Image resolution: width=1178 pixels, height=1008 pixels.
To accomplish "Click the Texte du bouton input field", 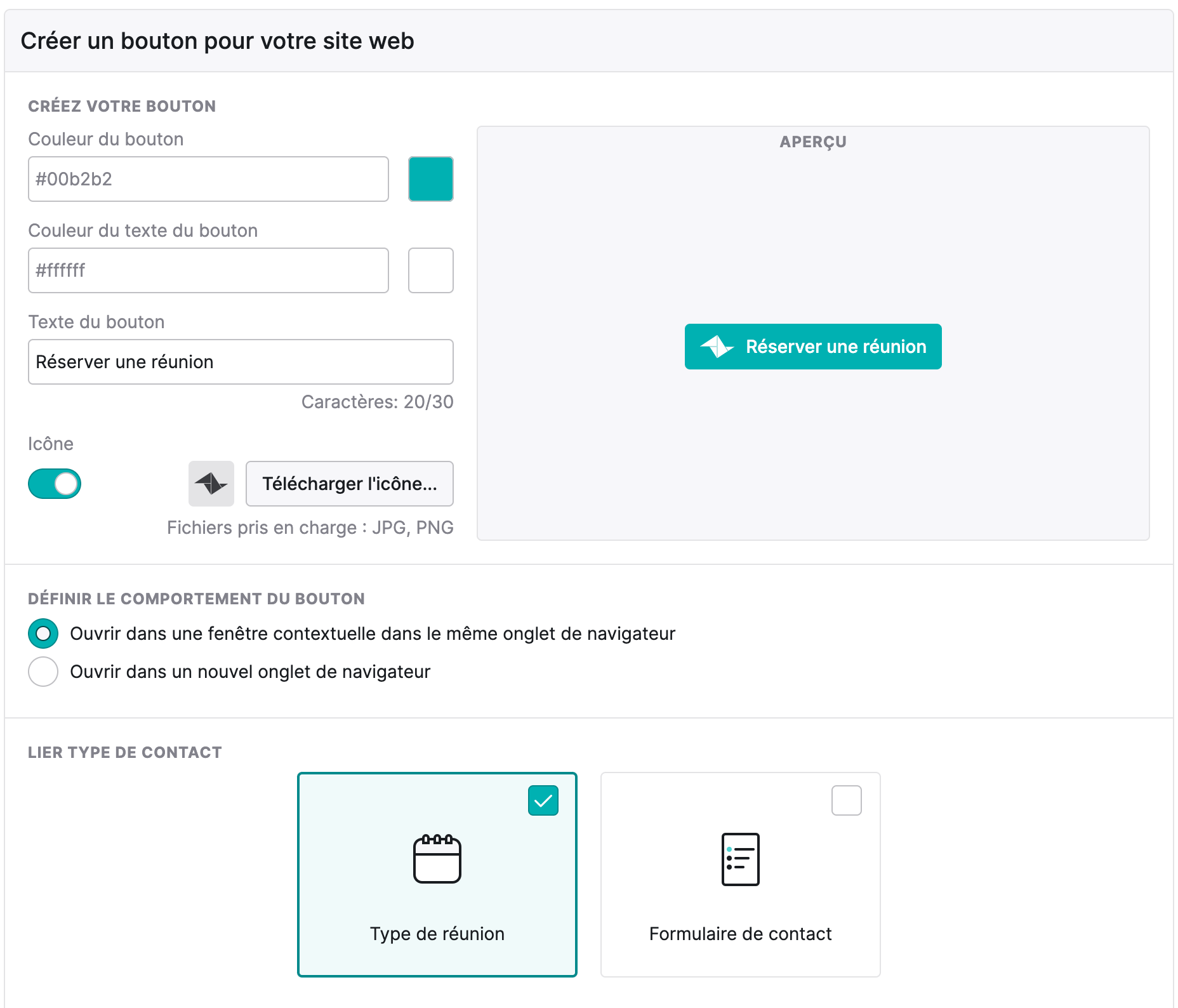I will point(241,362).
